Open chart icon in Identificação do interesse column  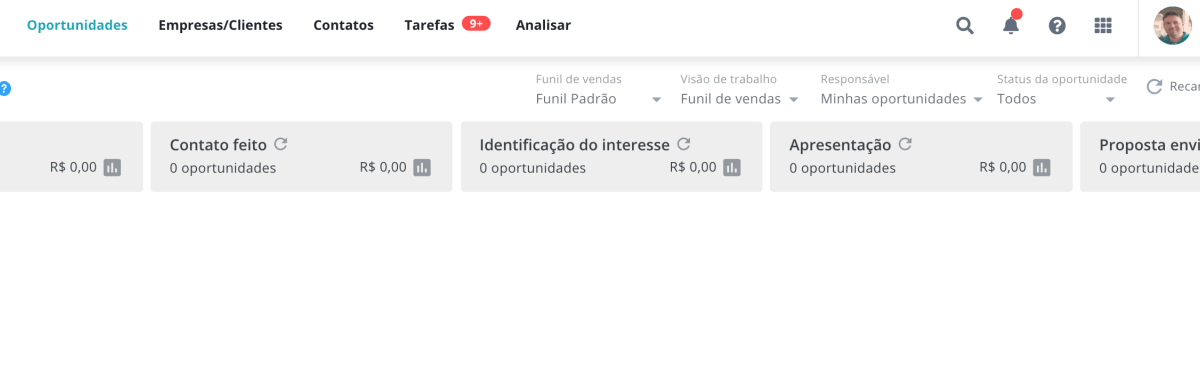pos(732,167)
